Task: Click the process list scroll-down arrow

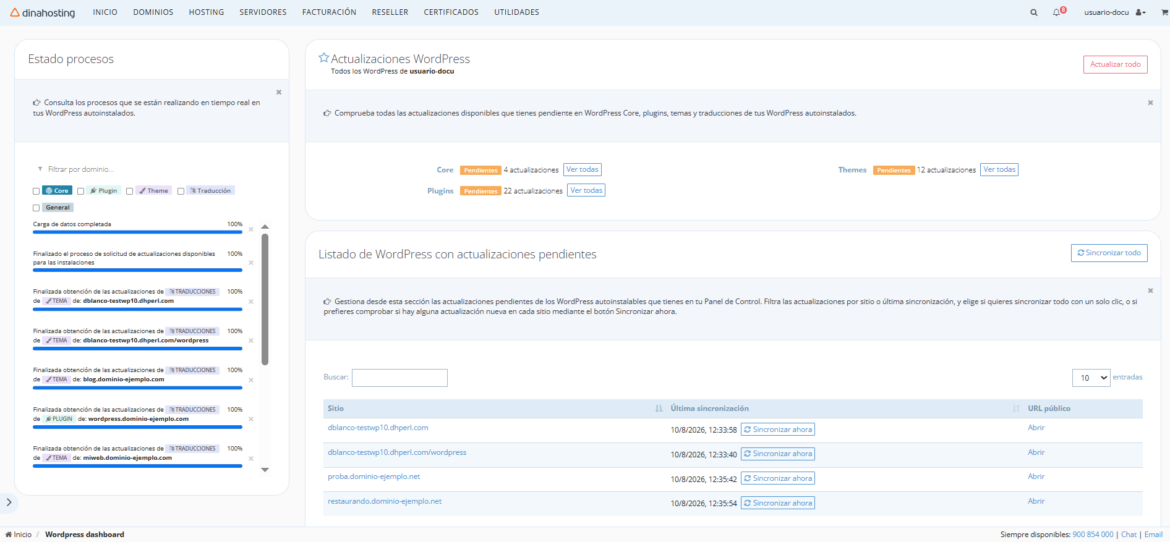Action: (264, 470)
